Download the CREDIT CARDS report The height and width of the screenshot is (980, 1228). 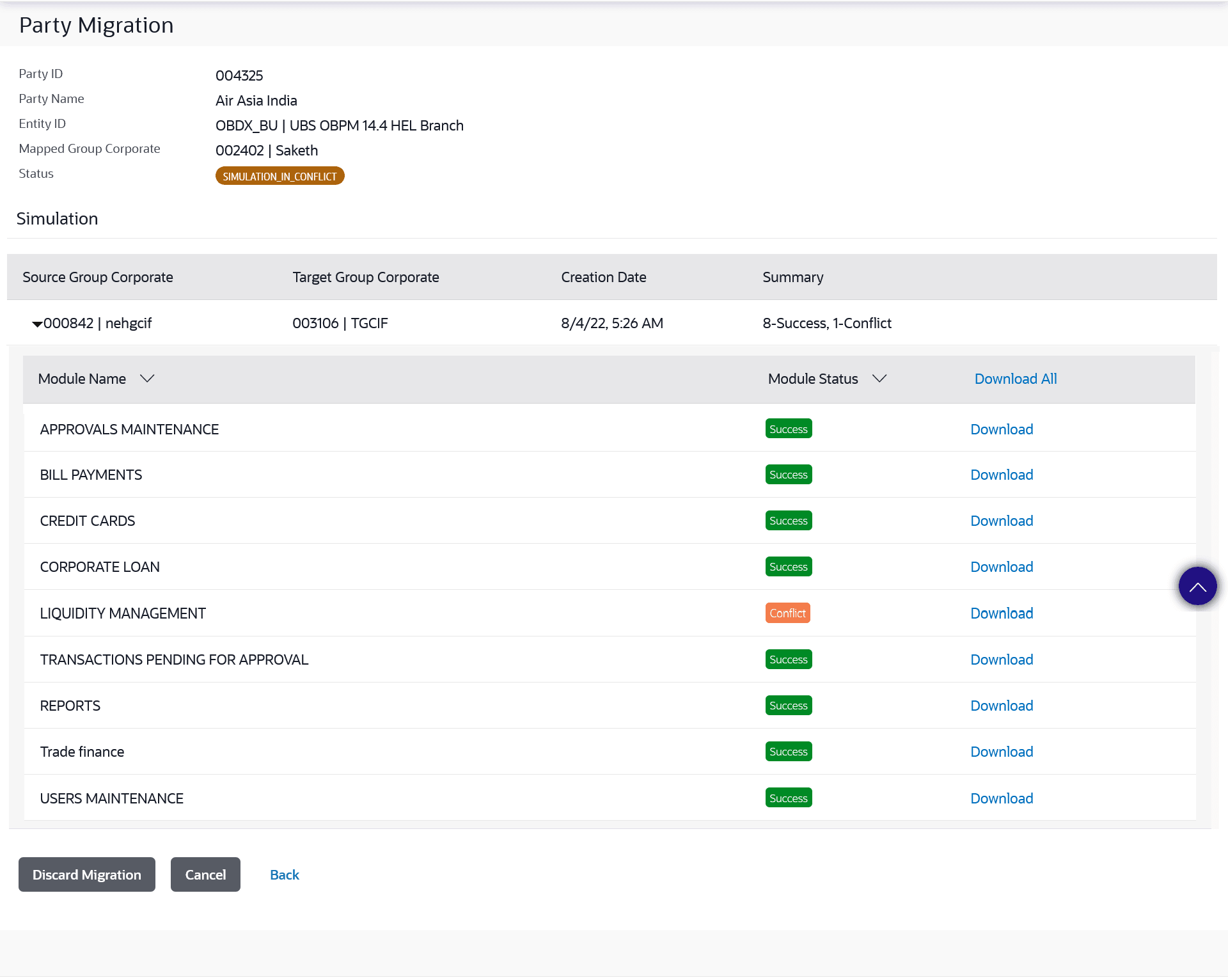click(x=1002, y=521)
